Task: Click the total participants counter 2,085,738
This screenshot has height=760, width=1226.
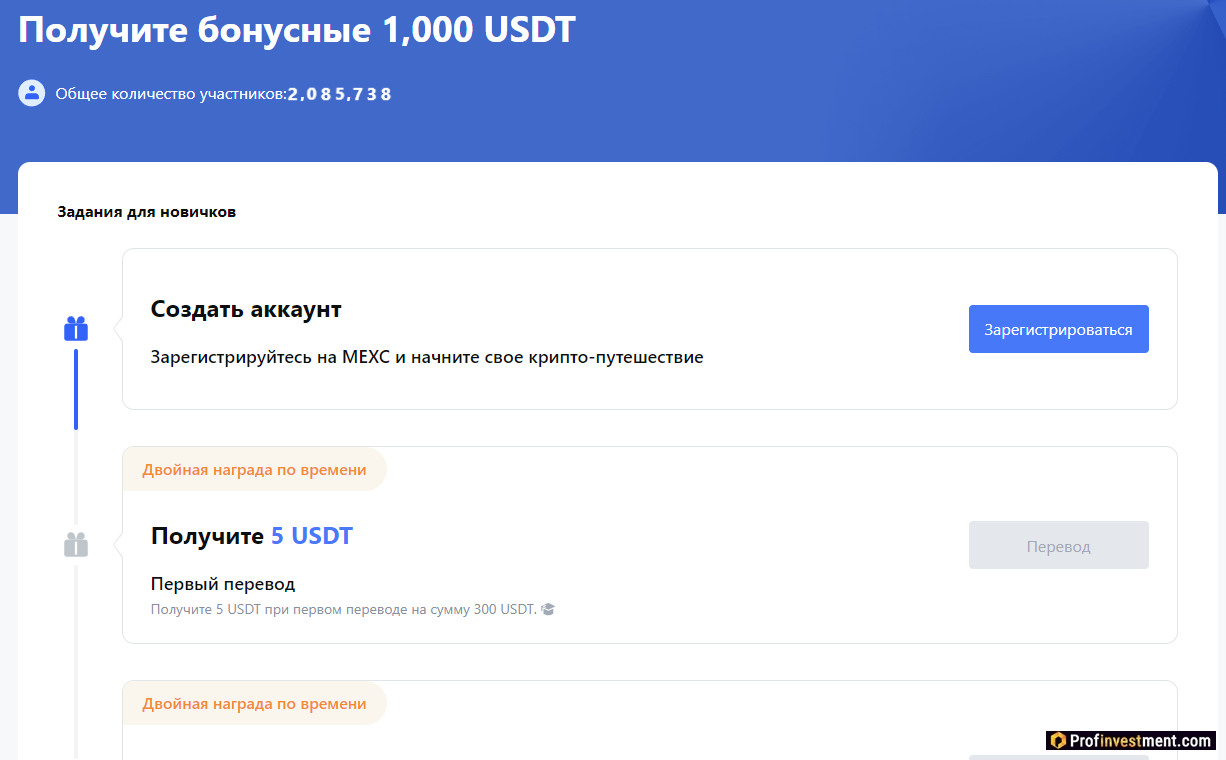Action: click(x=339, y=94)
